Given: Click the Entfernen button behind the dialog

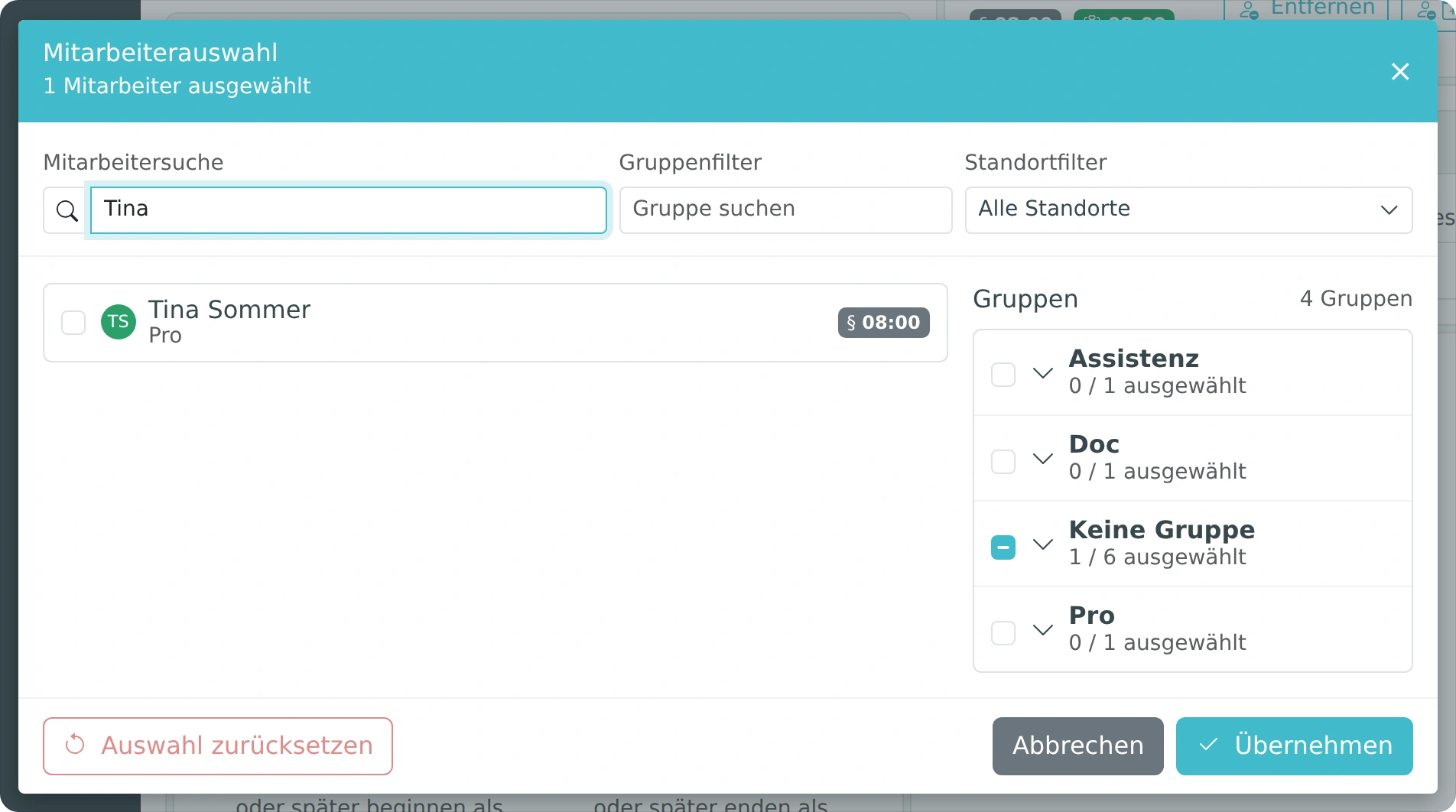Looking at the screenshot, I should pos(1307,9).
